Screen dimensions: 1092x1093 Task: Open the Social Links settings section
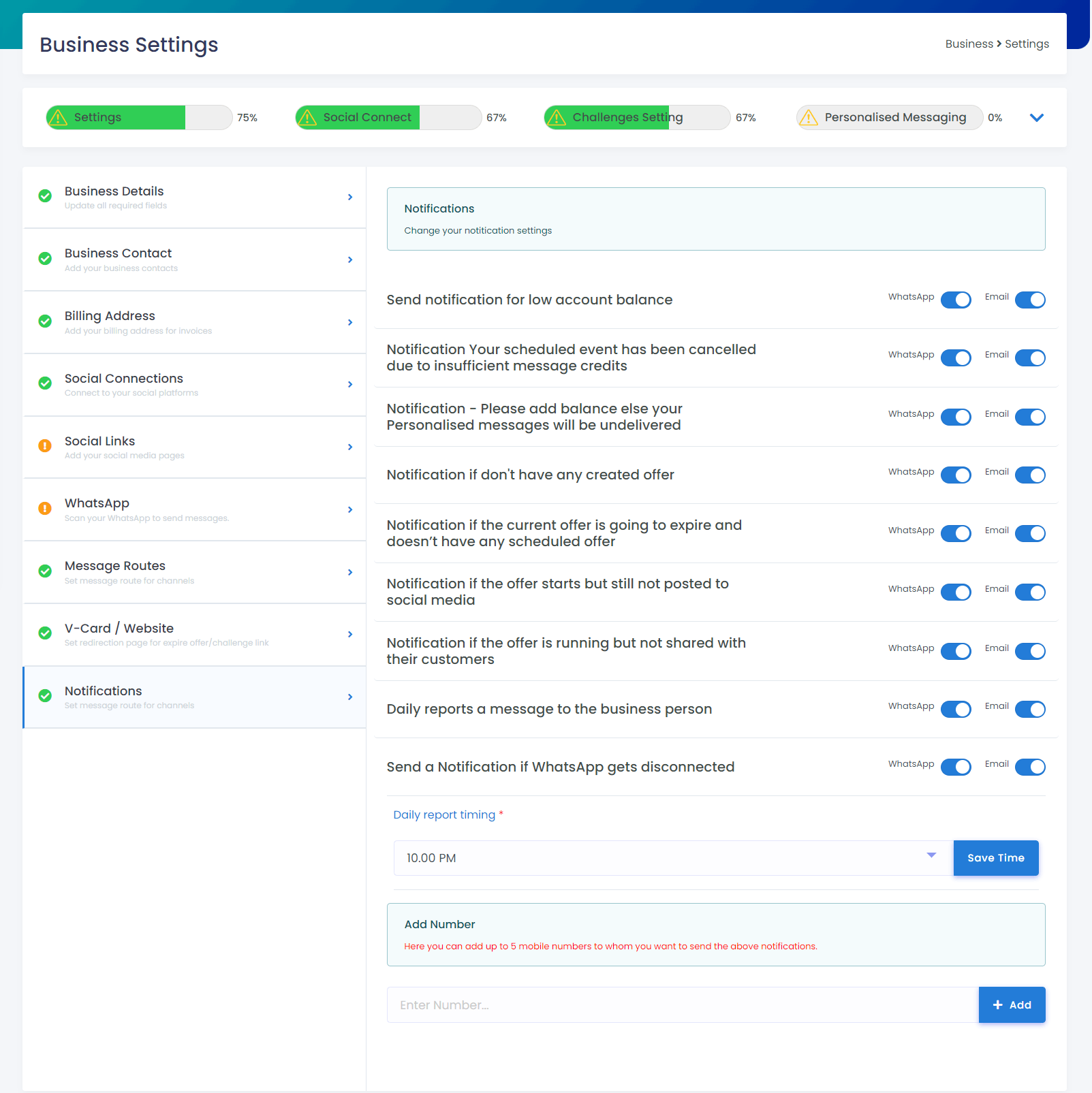tap(195, 447)
